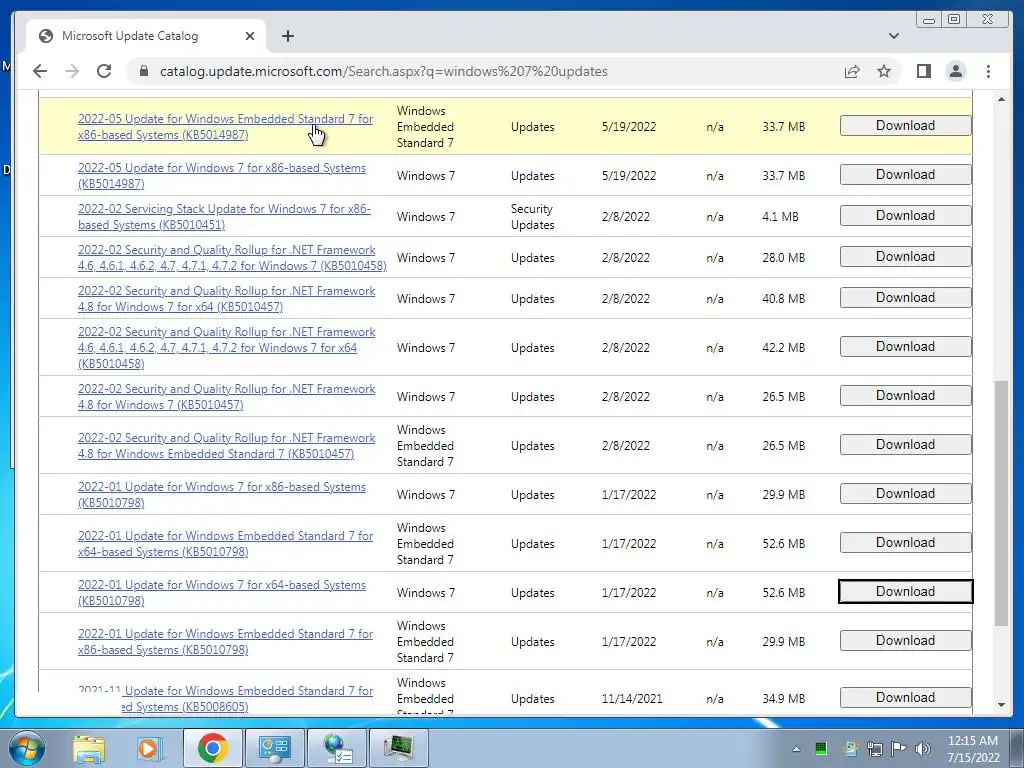1024x768 pixels.
Task: Open the taskbar clock and date
Action: point(973,749)
